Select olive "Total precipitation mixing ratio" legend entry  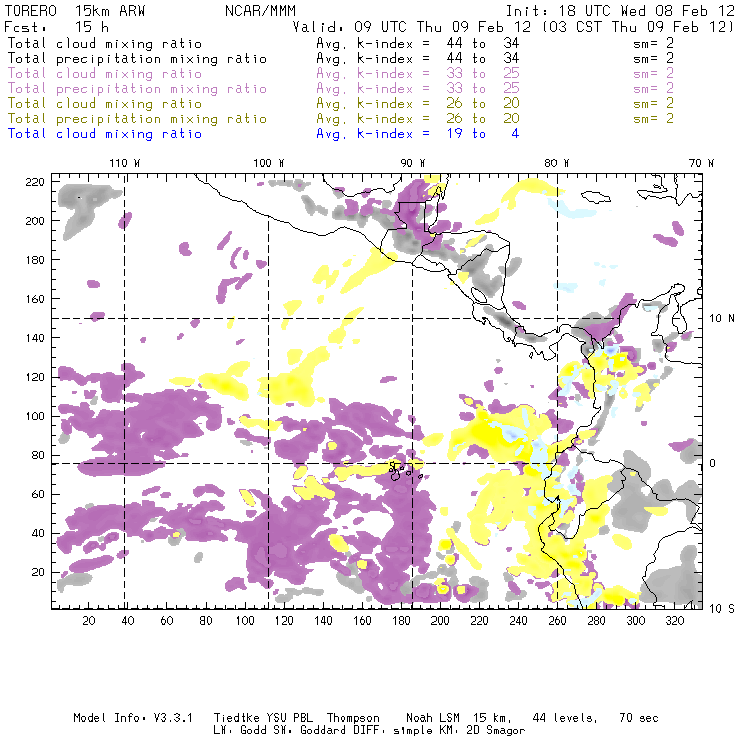pyautogui.click(x=137, y=118)
